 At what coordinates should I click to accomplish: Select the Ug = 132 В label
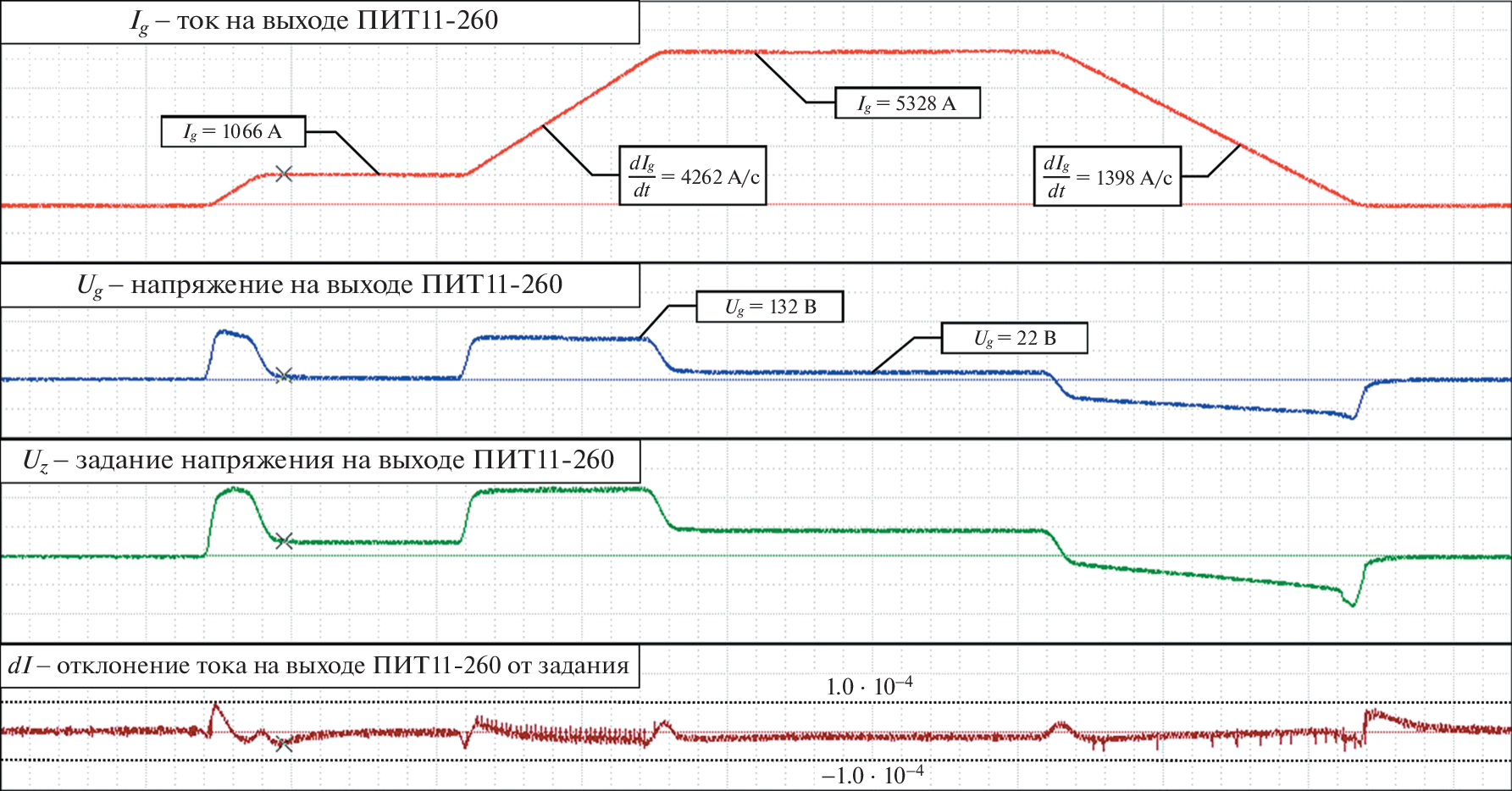[x=769, y=307]
